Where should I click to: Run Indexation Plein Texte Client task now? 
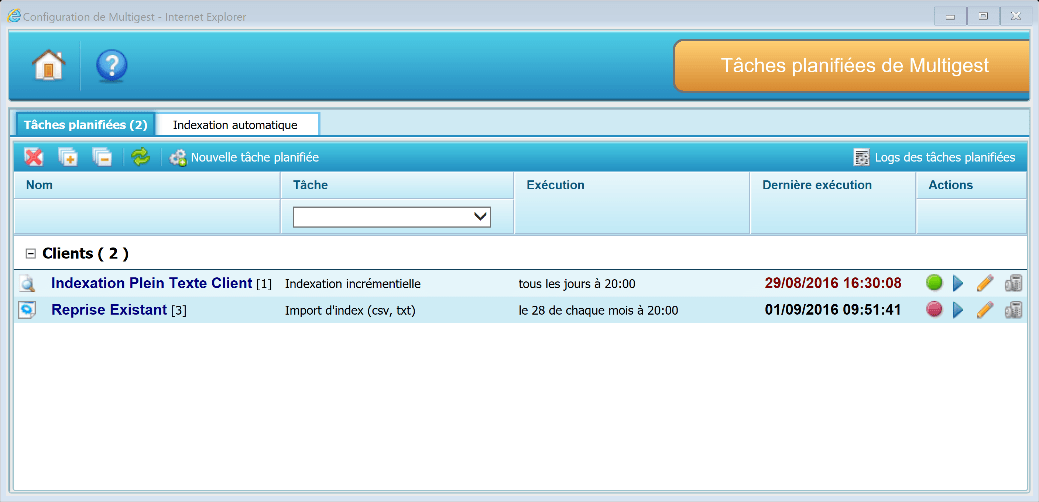[x=958, y=283]
